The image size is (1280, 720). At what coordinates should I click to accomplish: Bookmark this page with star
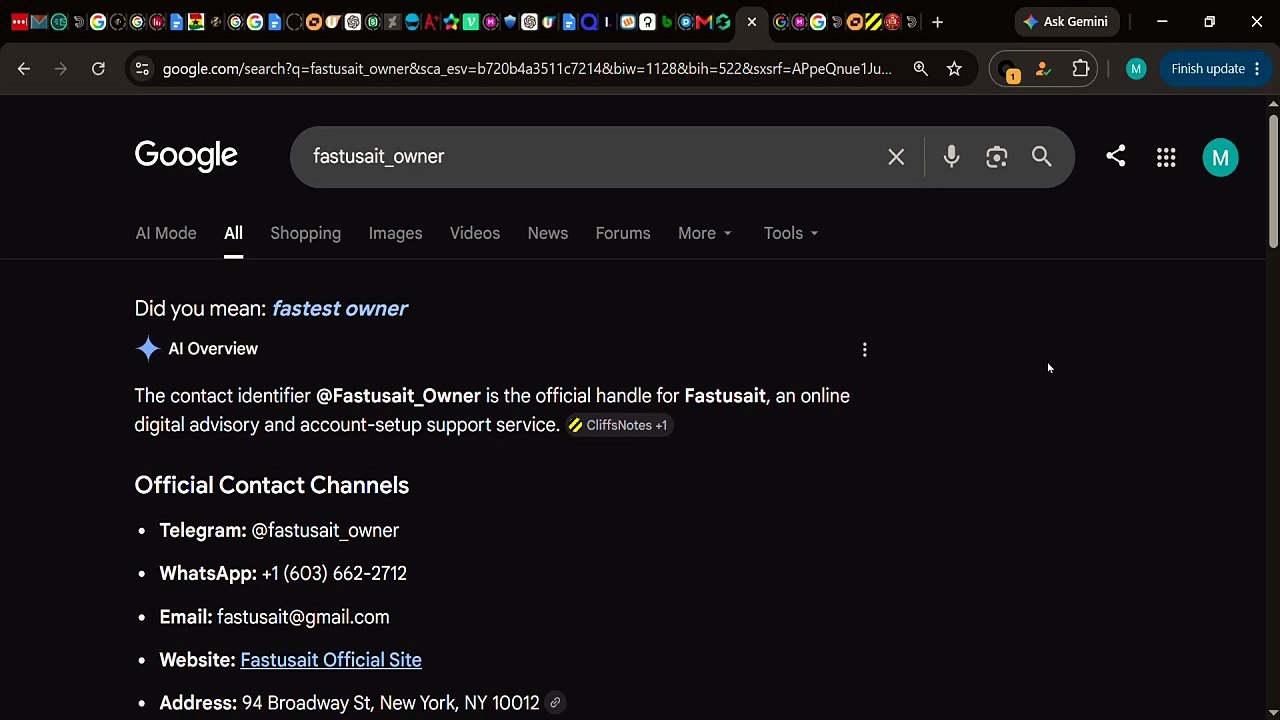tap(954, 69)
